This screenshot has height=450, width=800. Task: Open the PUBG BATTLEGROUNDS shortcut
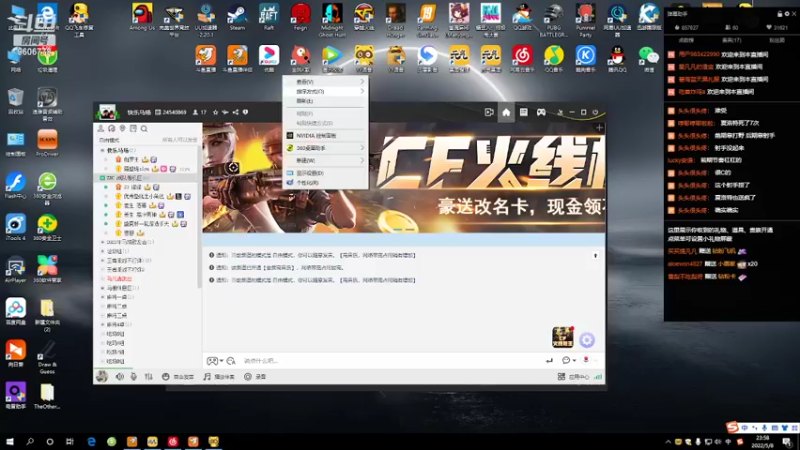click(554, 20)
